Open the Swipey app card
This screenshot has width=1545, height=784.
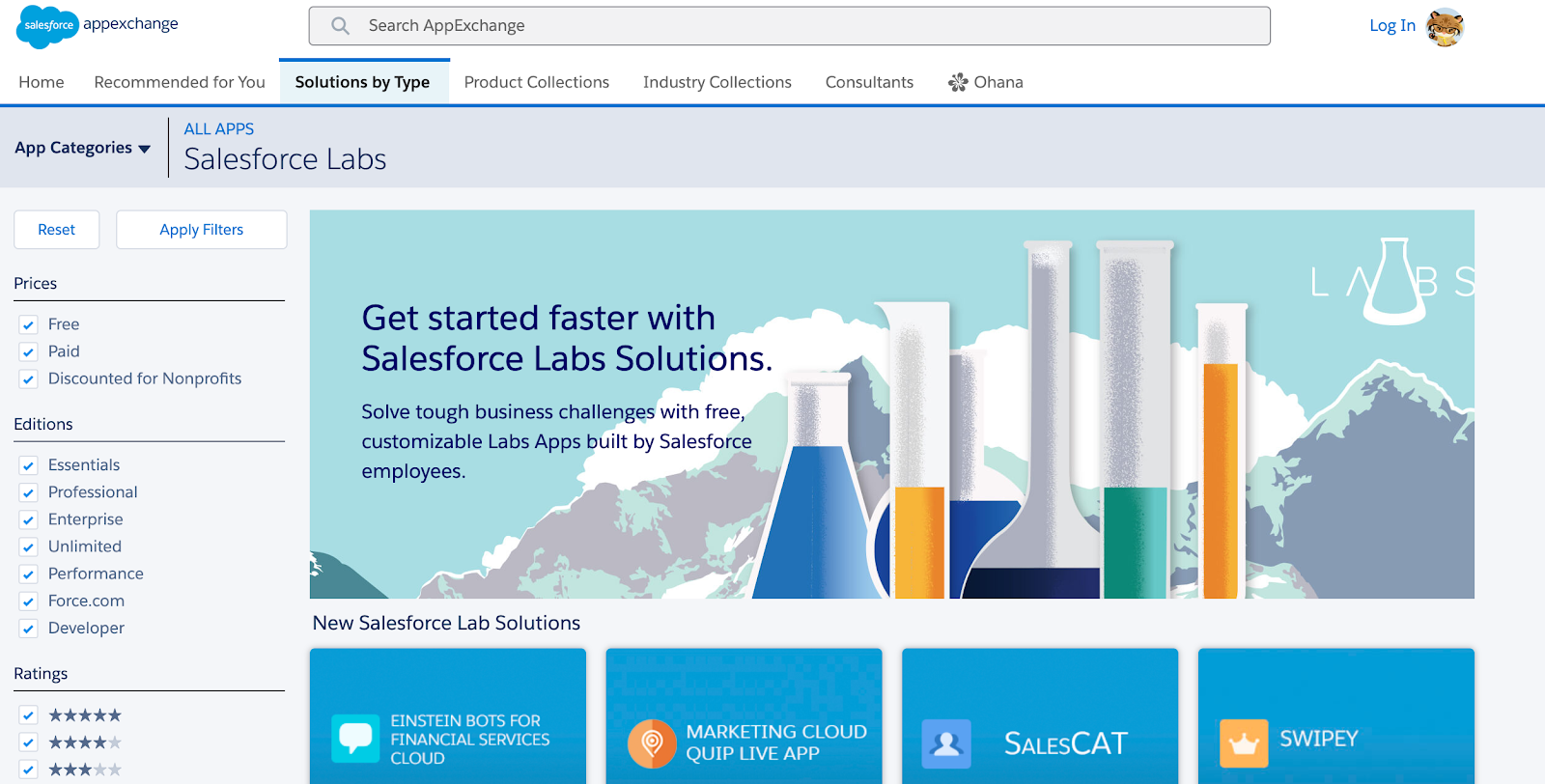coord(1336,716)
